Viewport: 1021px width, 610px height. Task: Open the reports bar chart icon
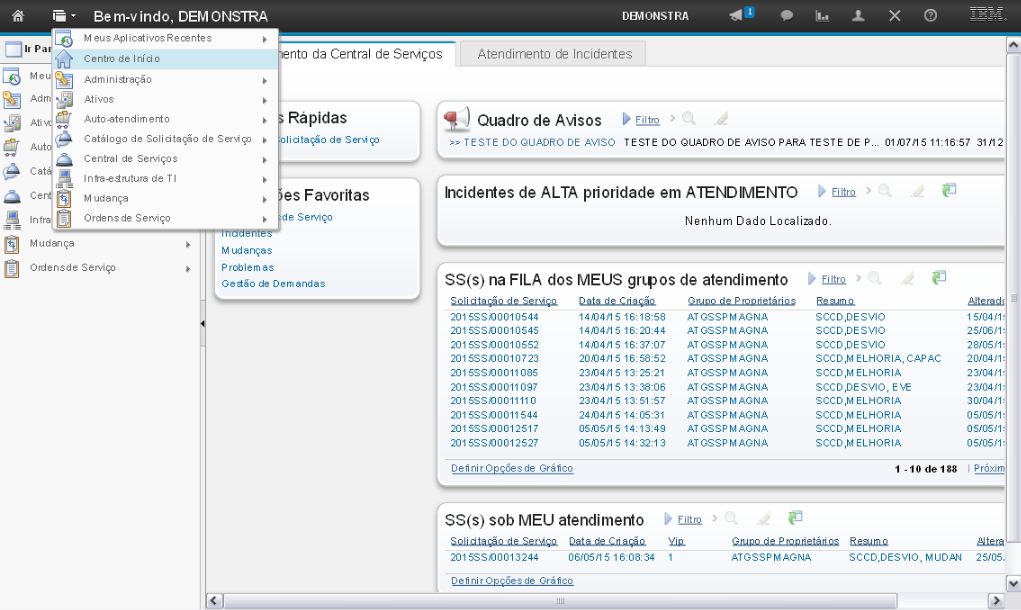[x=823, y=16]
